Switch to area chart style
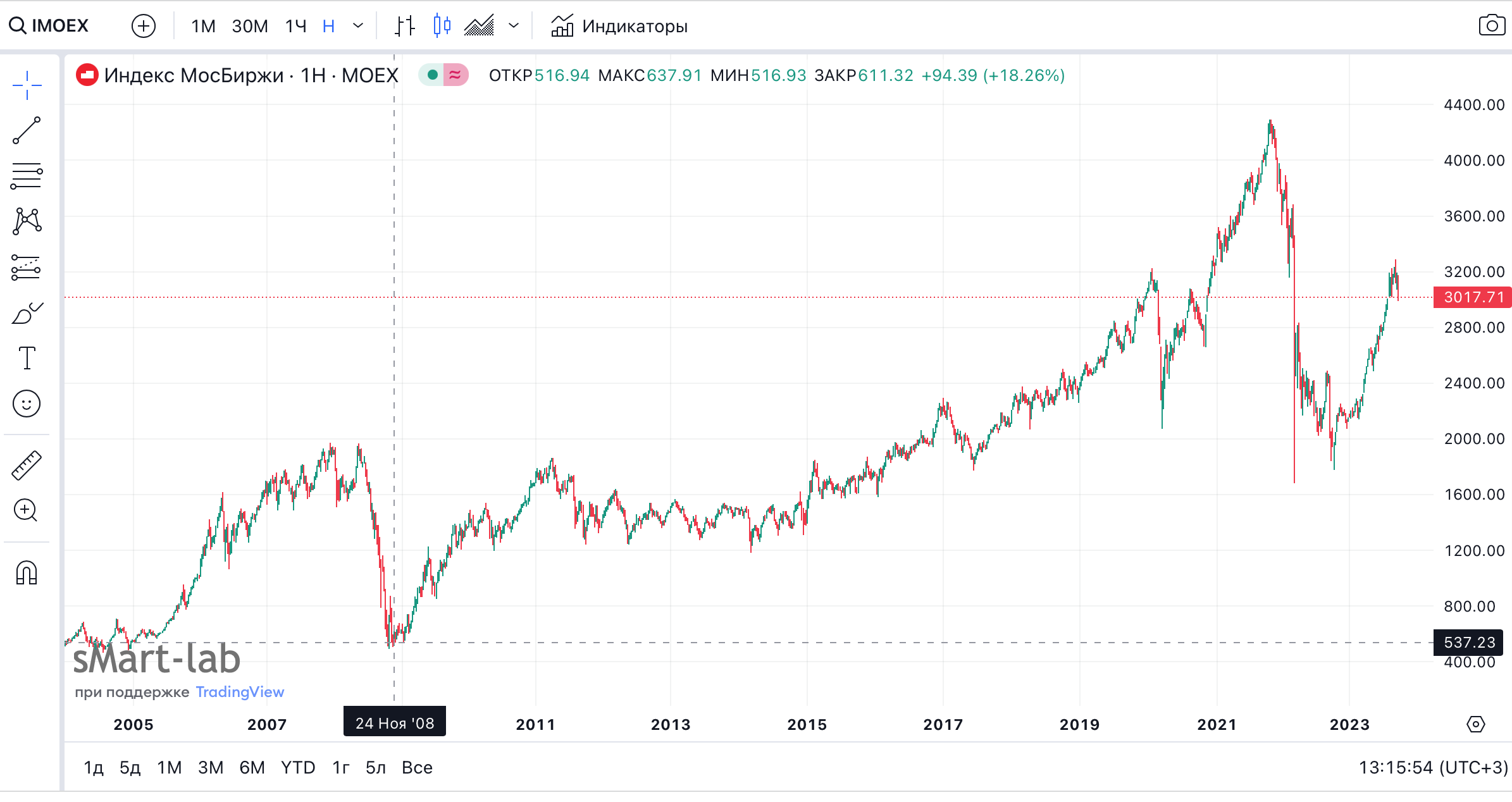The width and height of the screenshot is (1512, 802). click(x=479, y=26)
